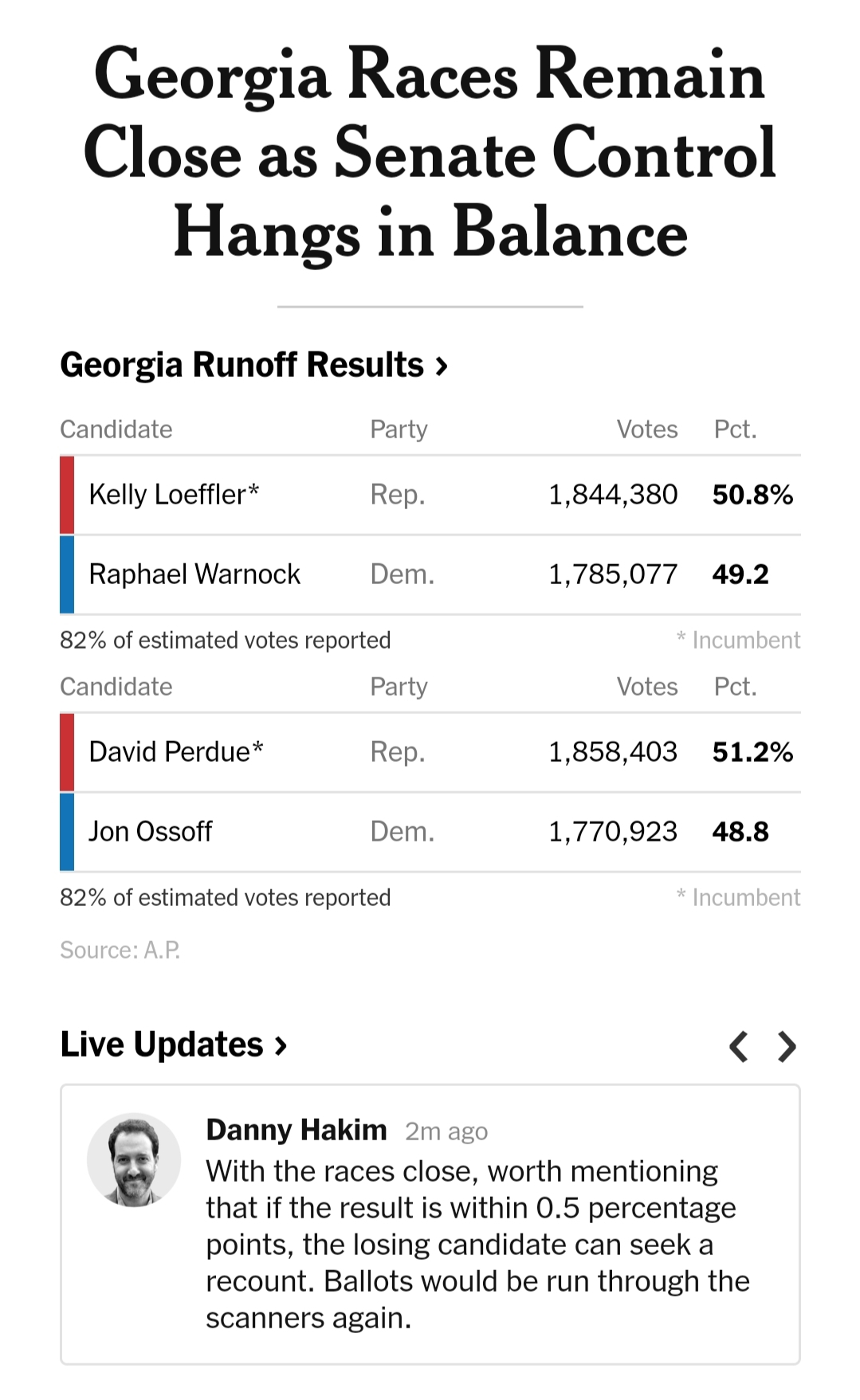Click the red party bar beside Kelly Loeffler
This screenshot has height=1400, width=860.
click(x=67, y=495)
